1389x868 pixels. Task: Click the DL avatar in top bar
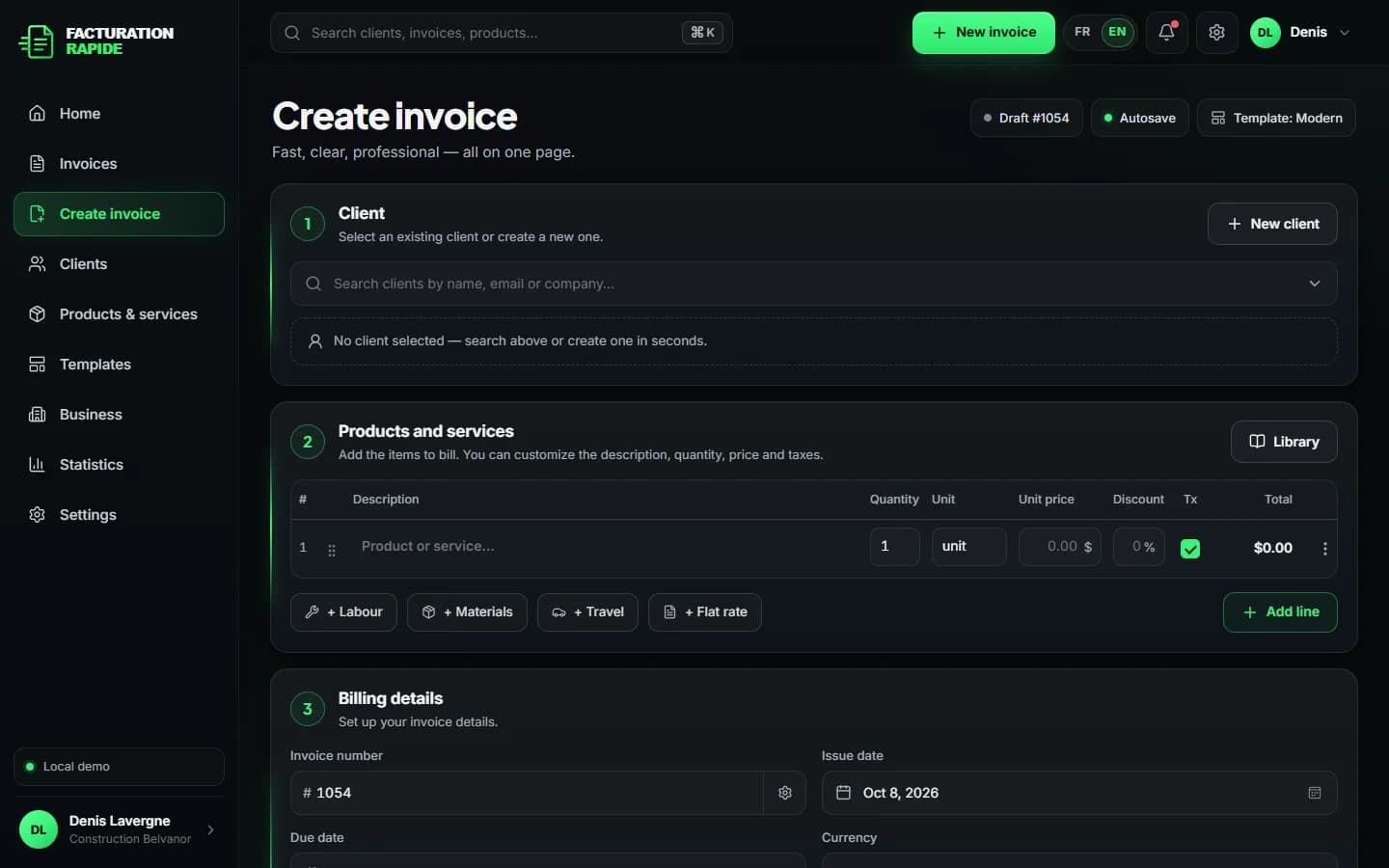1265,33
